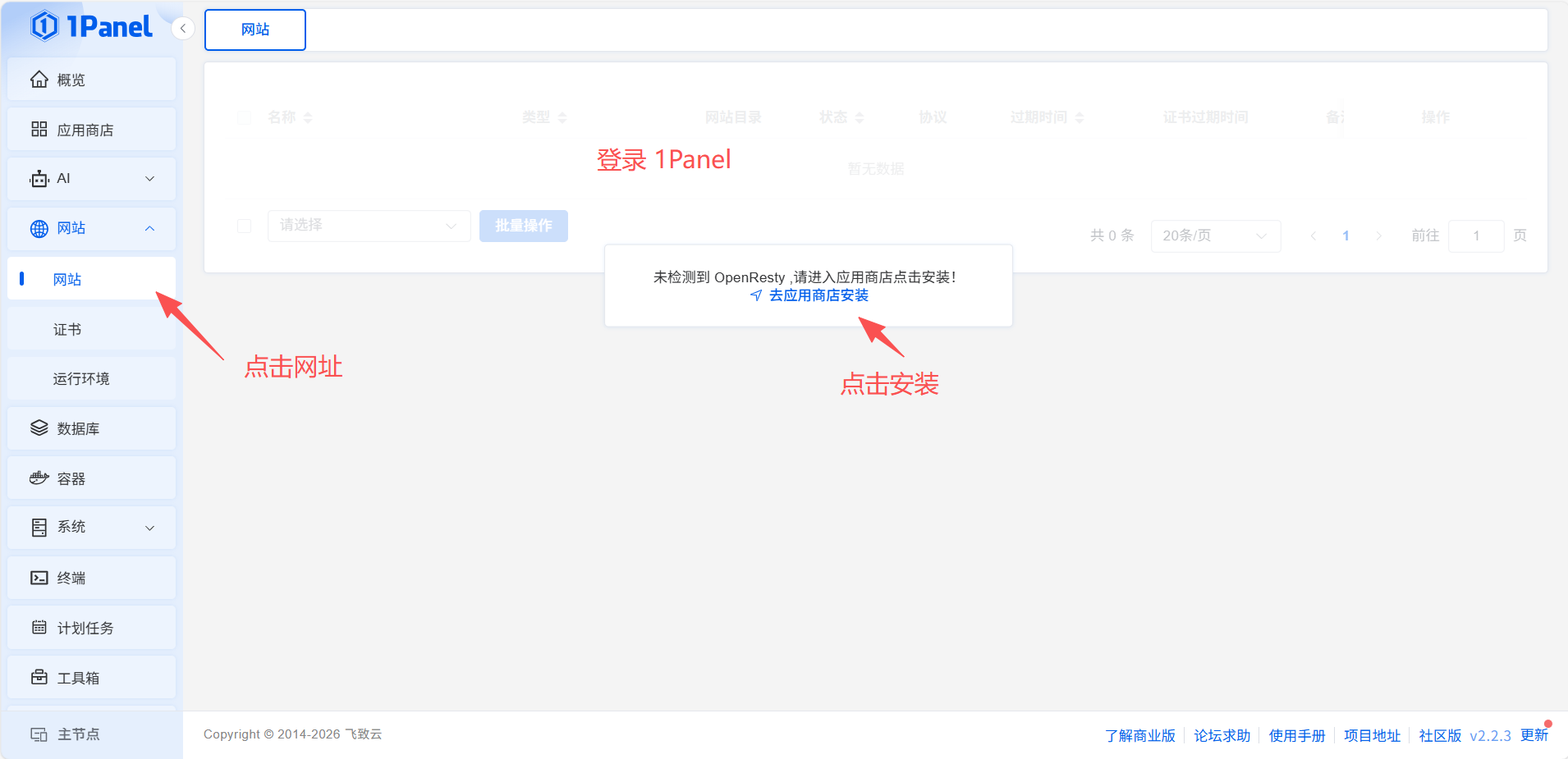Open 容器 via its Docker whale icon
The height and width of the screenshot is (759, 1568).
(39, 478)
